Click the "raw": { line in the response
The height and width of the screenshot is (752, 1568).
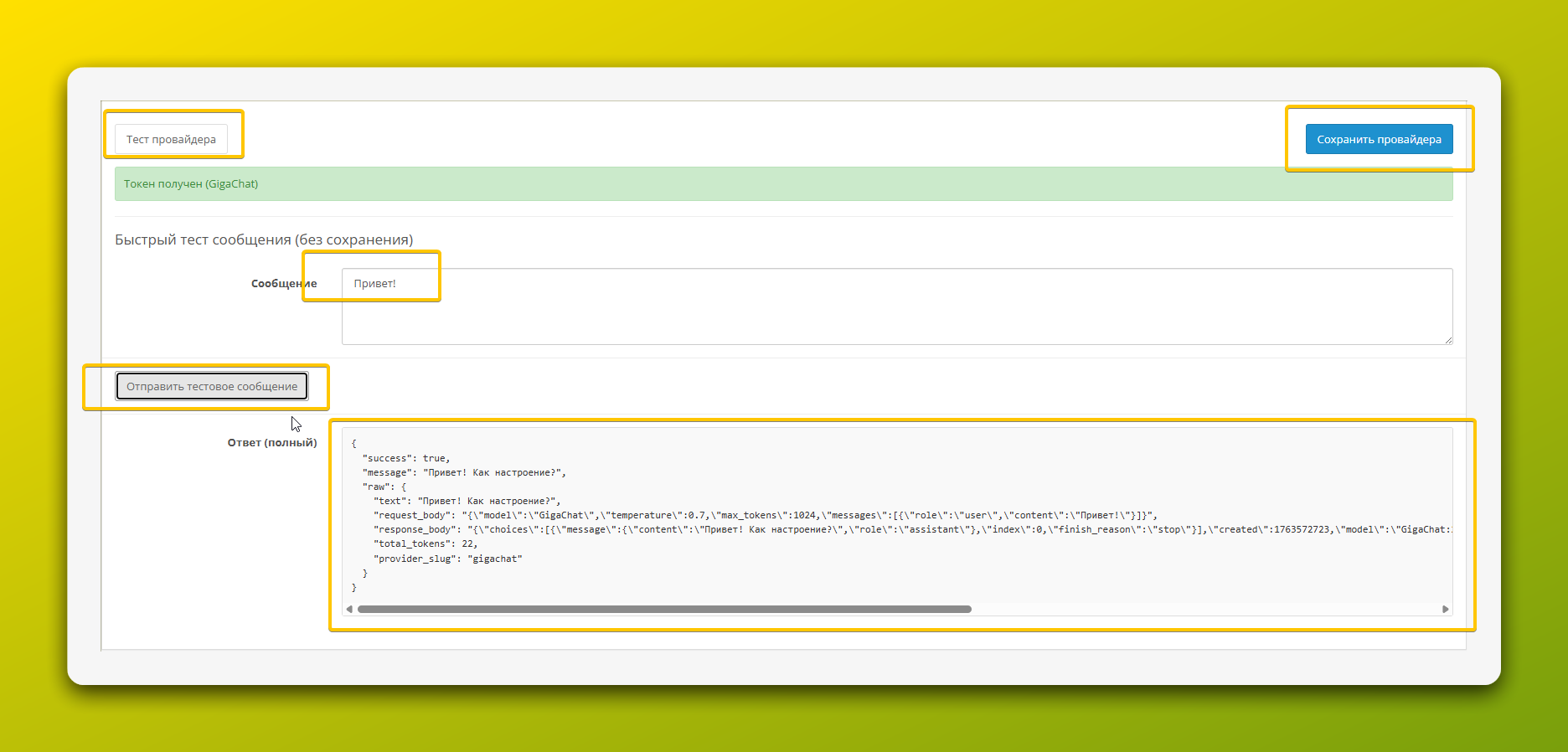point(384,487)
